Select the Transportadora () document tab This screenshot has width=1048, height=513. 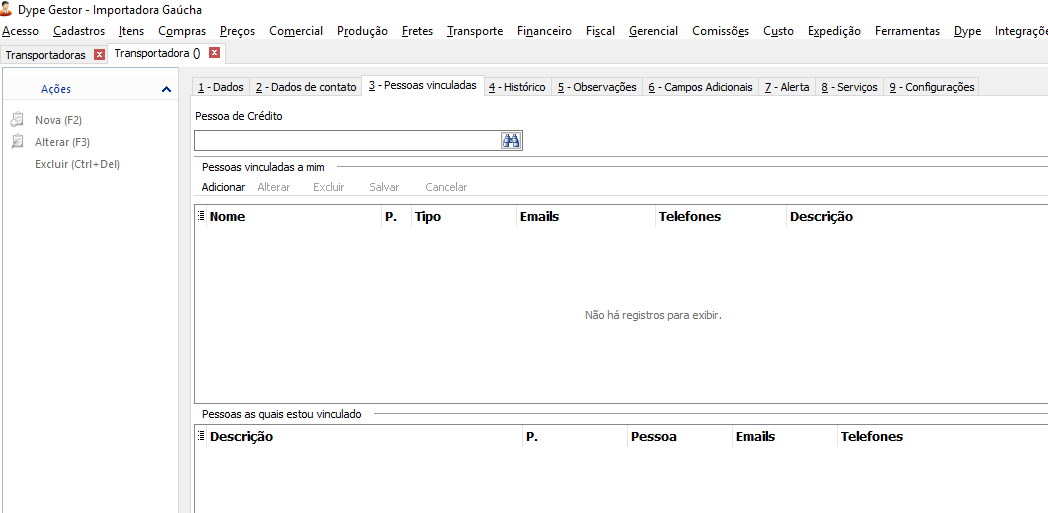coord(158,53)
